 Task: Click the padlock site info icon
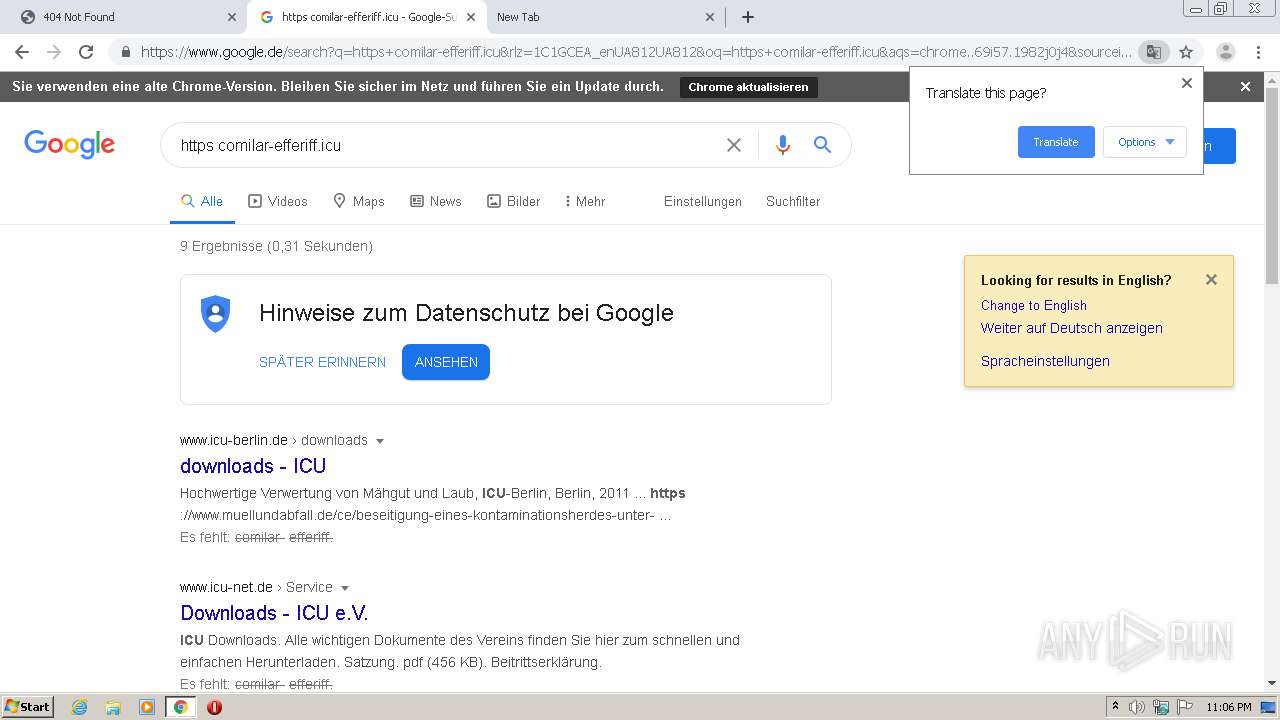[125, 52]
